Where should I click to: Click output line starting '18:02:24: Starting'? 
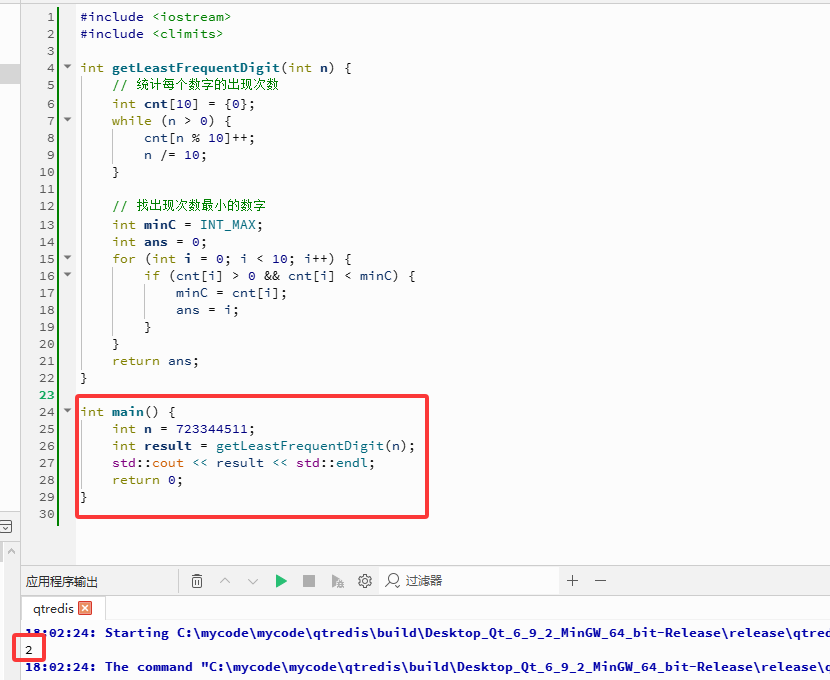(428, 633)
